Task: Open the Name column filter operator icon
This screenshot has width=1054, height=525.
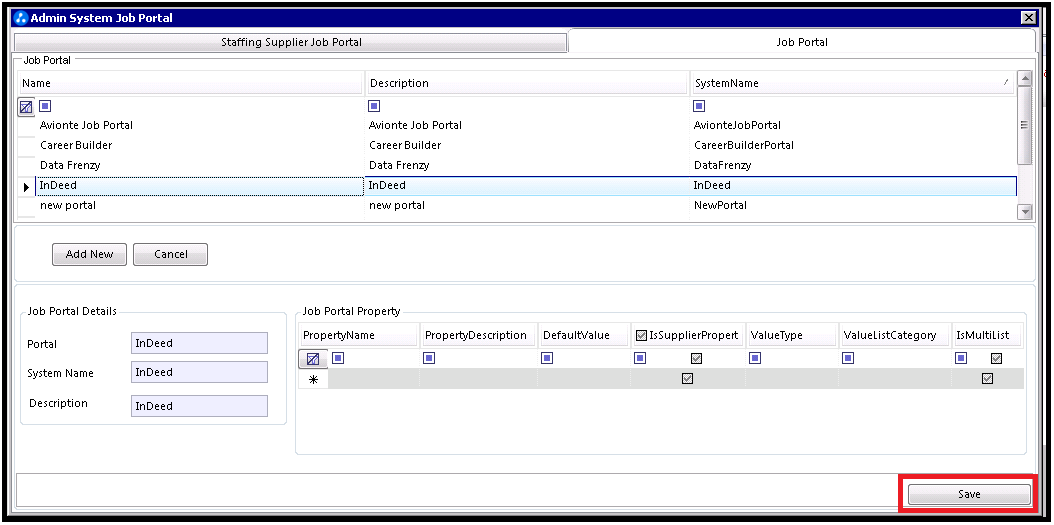Action: coord(45,106)
